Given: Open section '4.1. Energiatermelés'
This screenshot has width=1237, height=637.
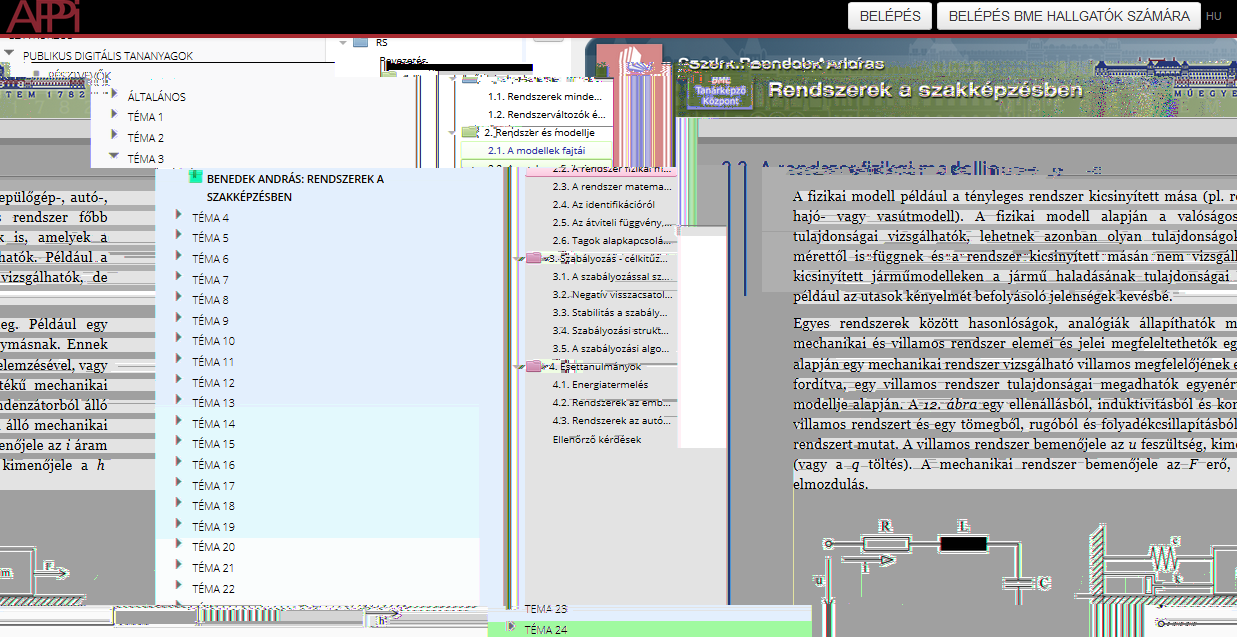Looking at the screenshot, I should pos(600,384).
